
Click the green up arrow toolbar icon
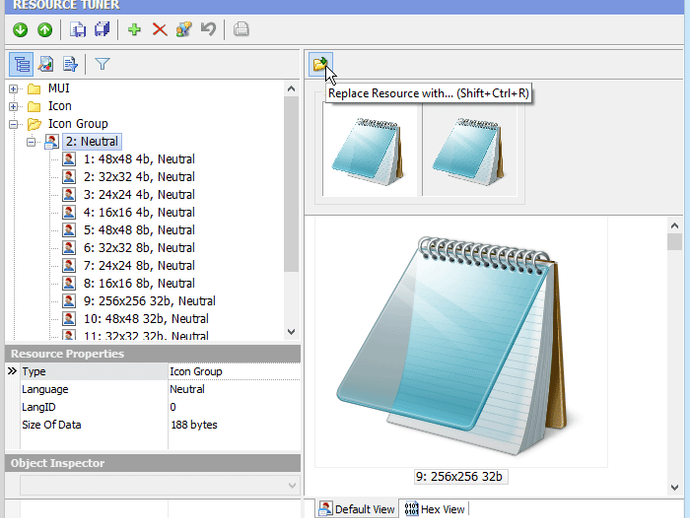tap(44, 30)
